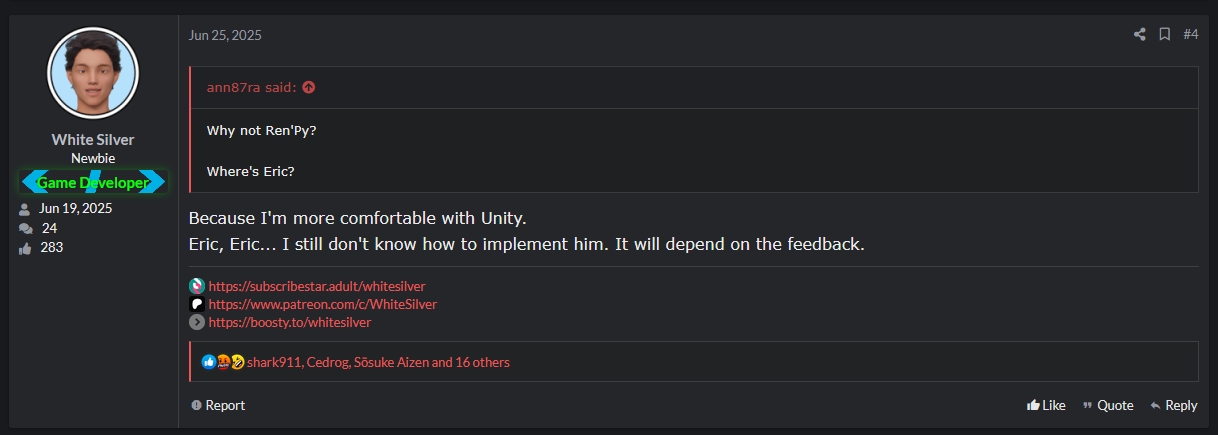Like the post by White Silver
This screenshot has height=435, width=1218.
[x=1046, y=405]
